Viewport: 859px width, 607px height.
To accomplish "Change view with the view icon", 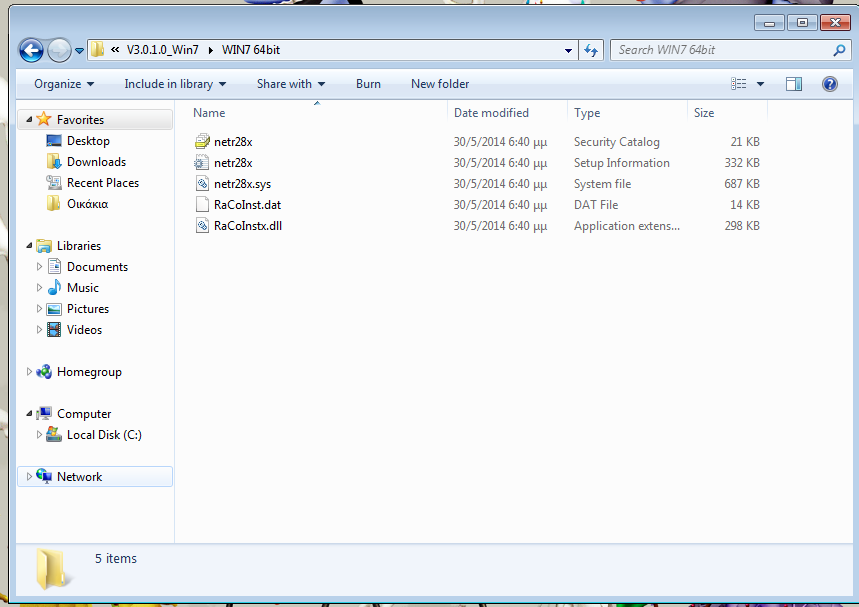I will coord(738,84).
